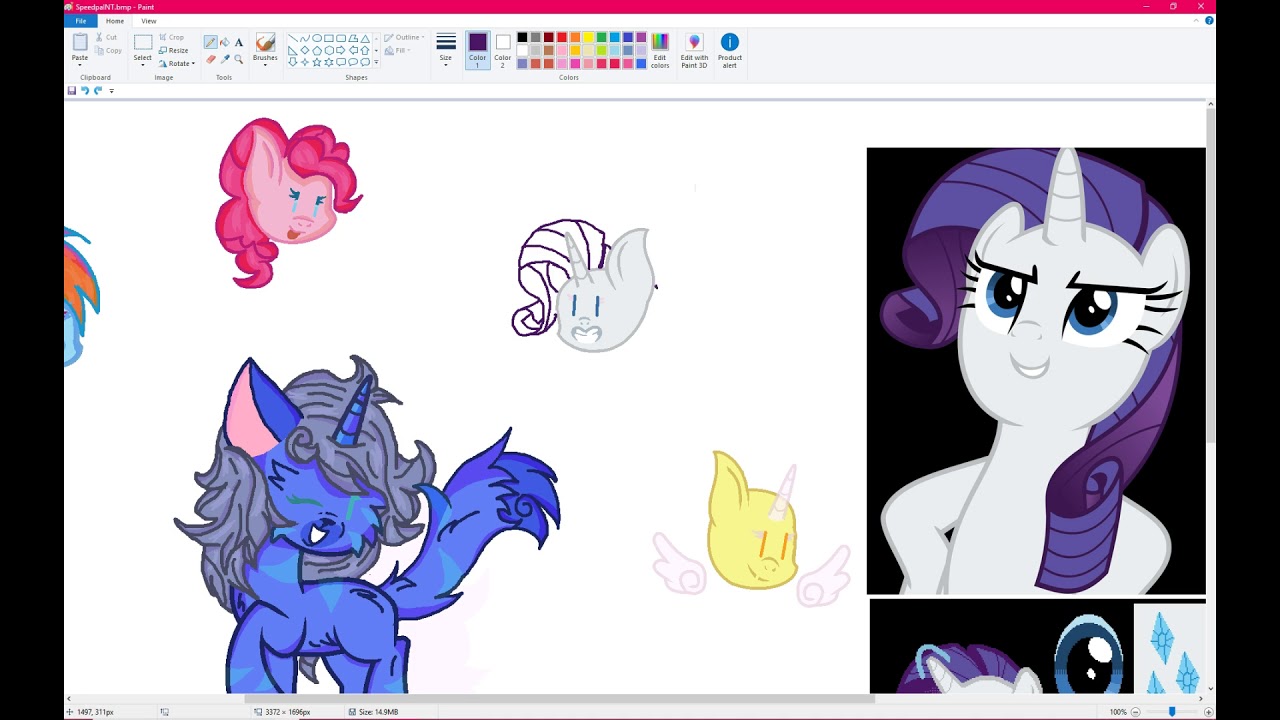Choose the Curve shape
The image size is (1280, 720).
tap(305, 38)
